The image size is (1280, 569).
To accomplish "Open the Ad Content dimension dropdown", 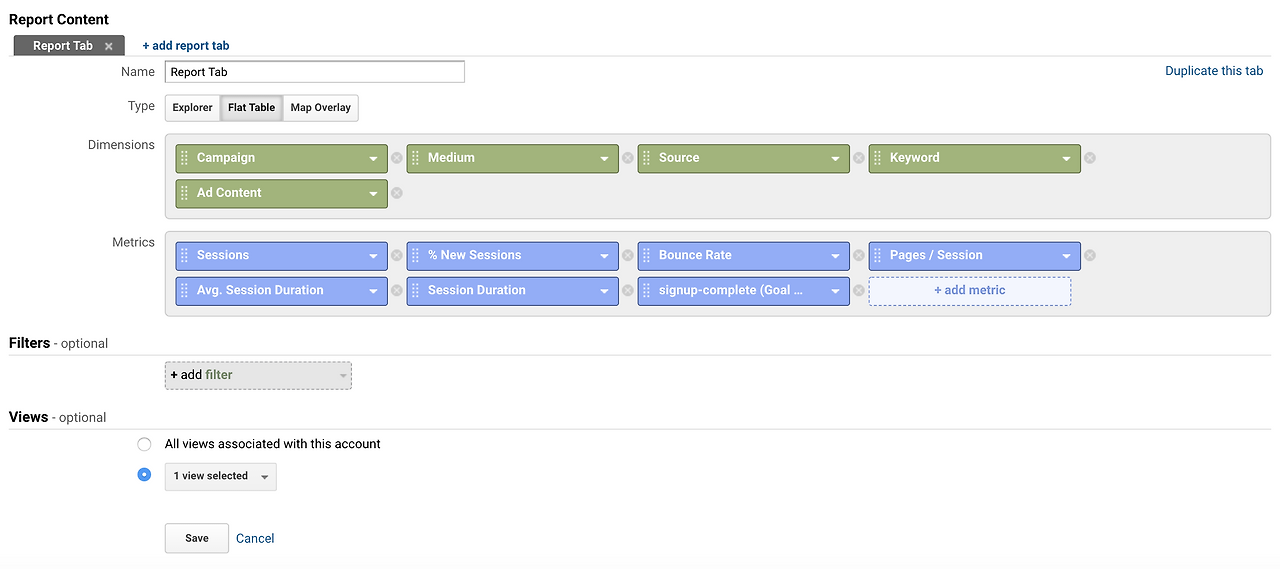I will 373,194.
